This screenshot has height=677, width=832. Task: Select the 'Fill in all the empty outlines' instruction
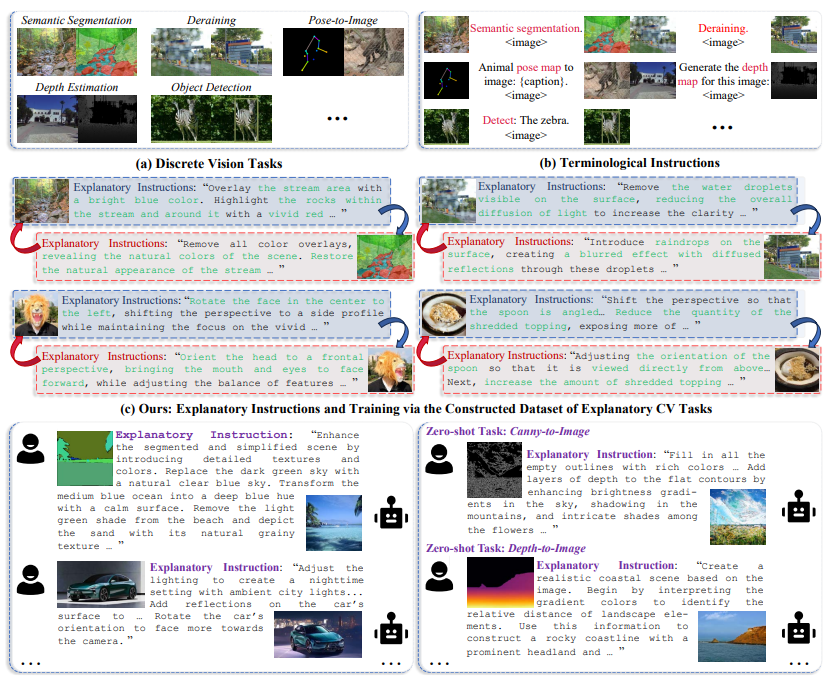(617, 492)
